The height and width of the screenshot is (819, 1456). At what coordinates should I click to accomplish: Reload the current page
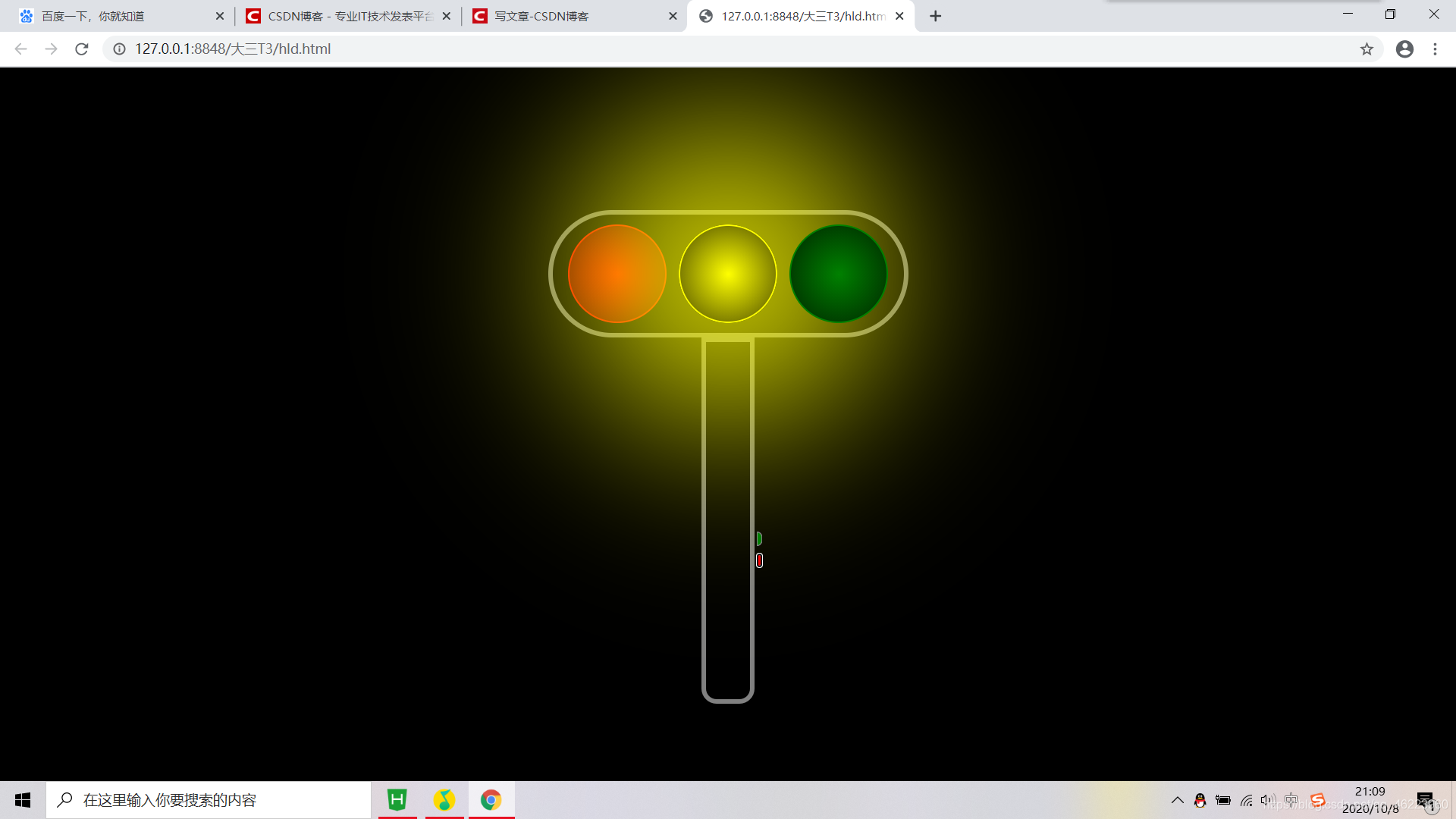[82, 49]
